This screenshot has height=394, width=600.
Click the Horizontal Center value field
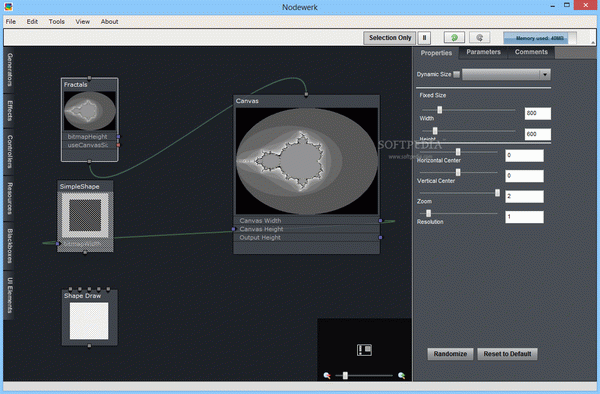(x=524, y=155)
